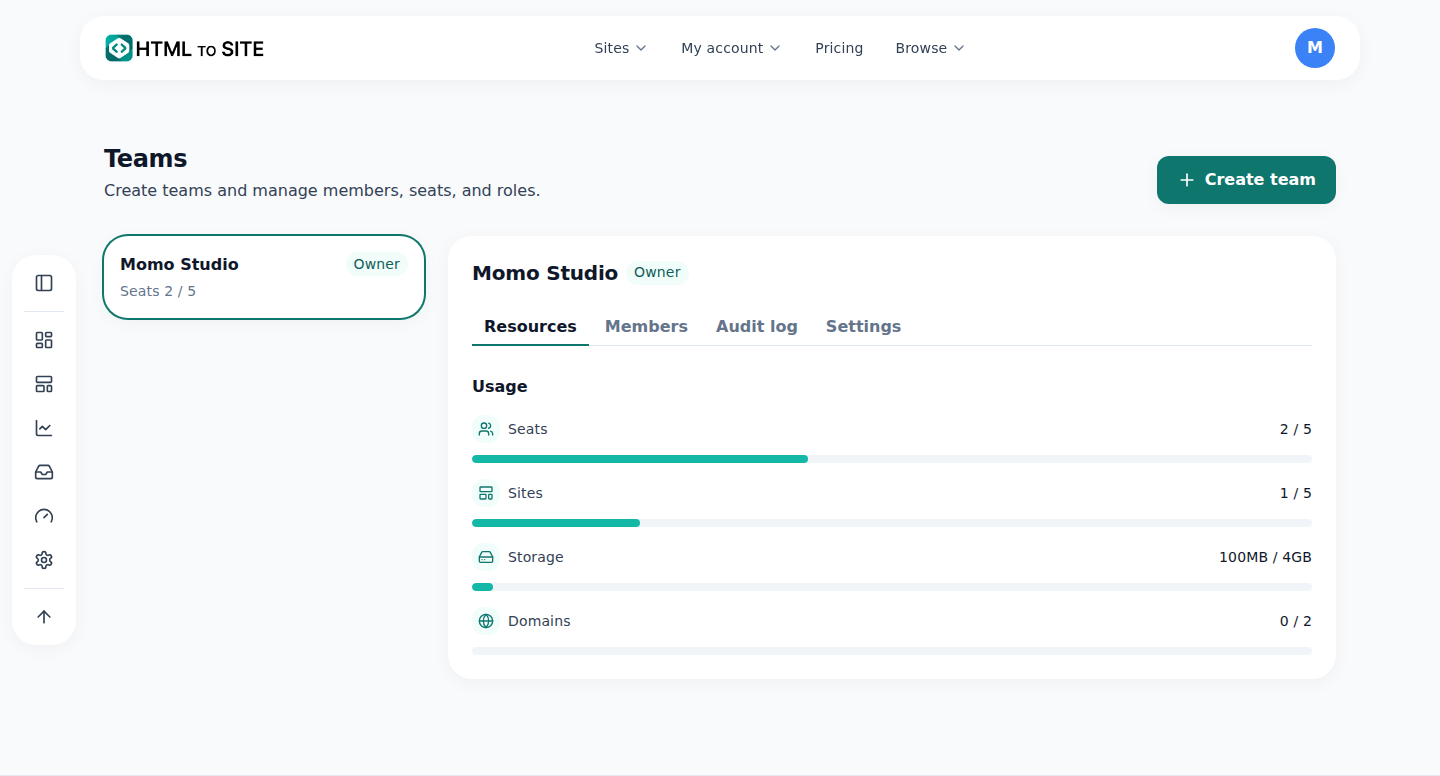Open the speed gauge icon in sidebar
The height and width of the screenshot is (776, 1440).
click(x=44, y=516)
